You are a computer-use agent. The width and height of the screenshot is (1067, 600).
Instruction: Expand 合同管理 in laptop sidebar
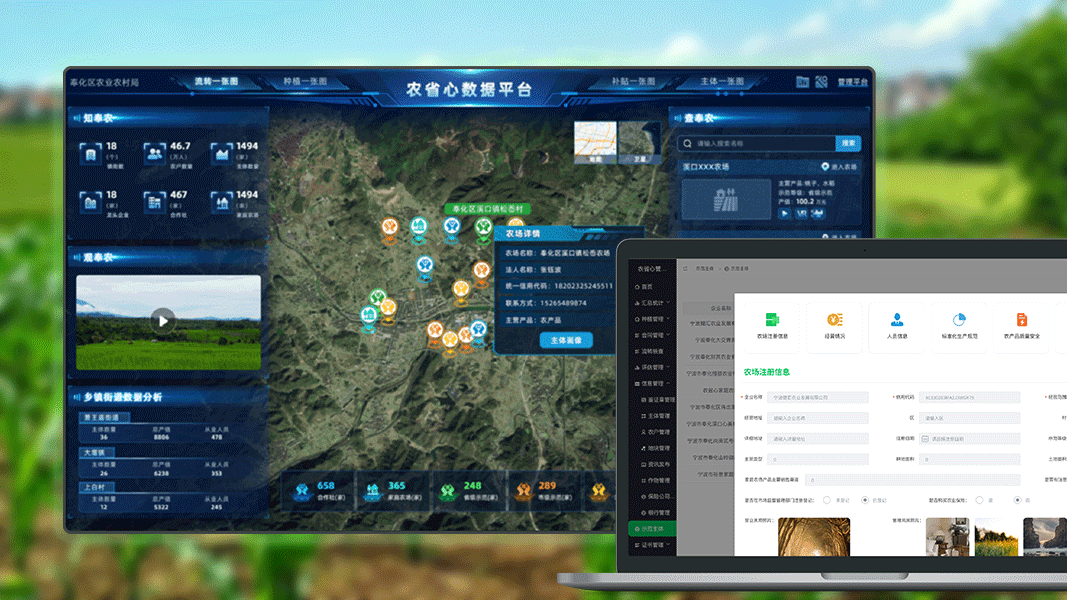click(652, 335)
